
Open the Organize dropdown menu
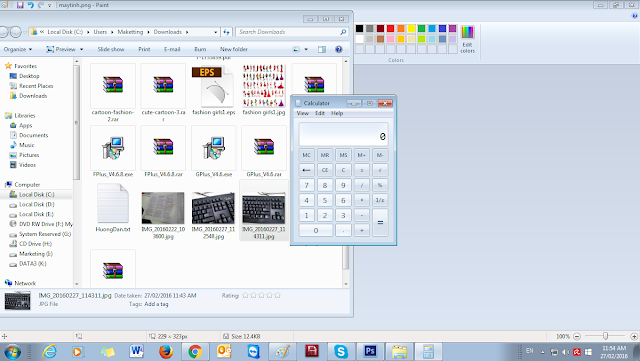(18, 49)
